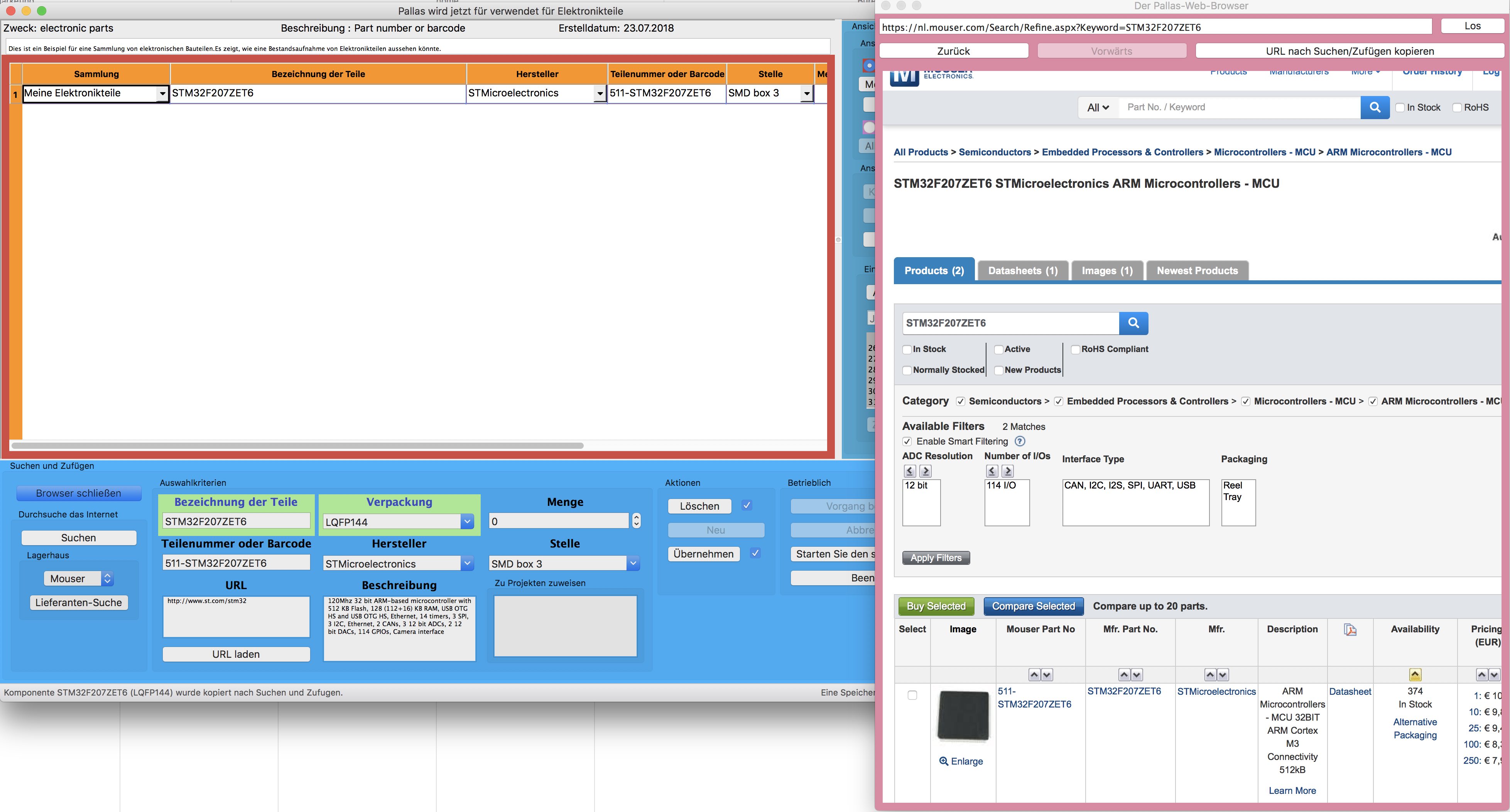Viewport: 1510px width, 812px height.
Task: Click the horizontal scrollbar of parts table
Action: [x=297, y=446]
